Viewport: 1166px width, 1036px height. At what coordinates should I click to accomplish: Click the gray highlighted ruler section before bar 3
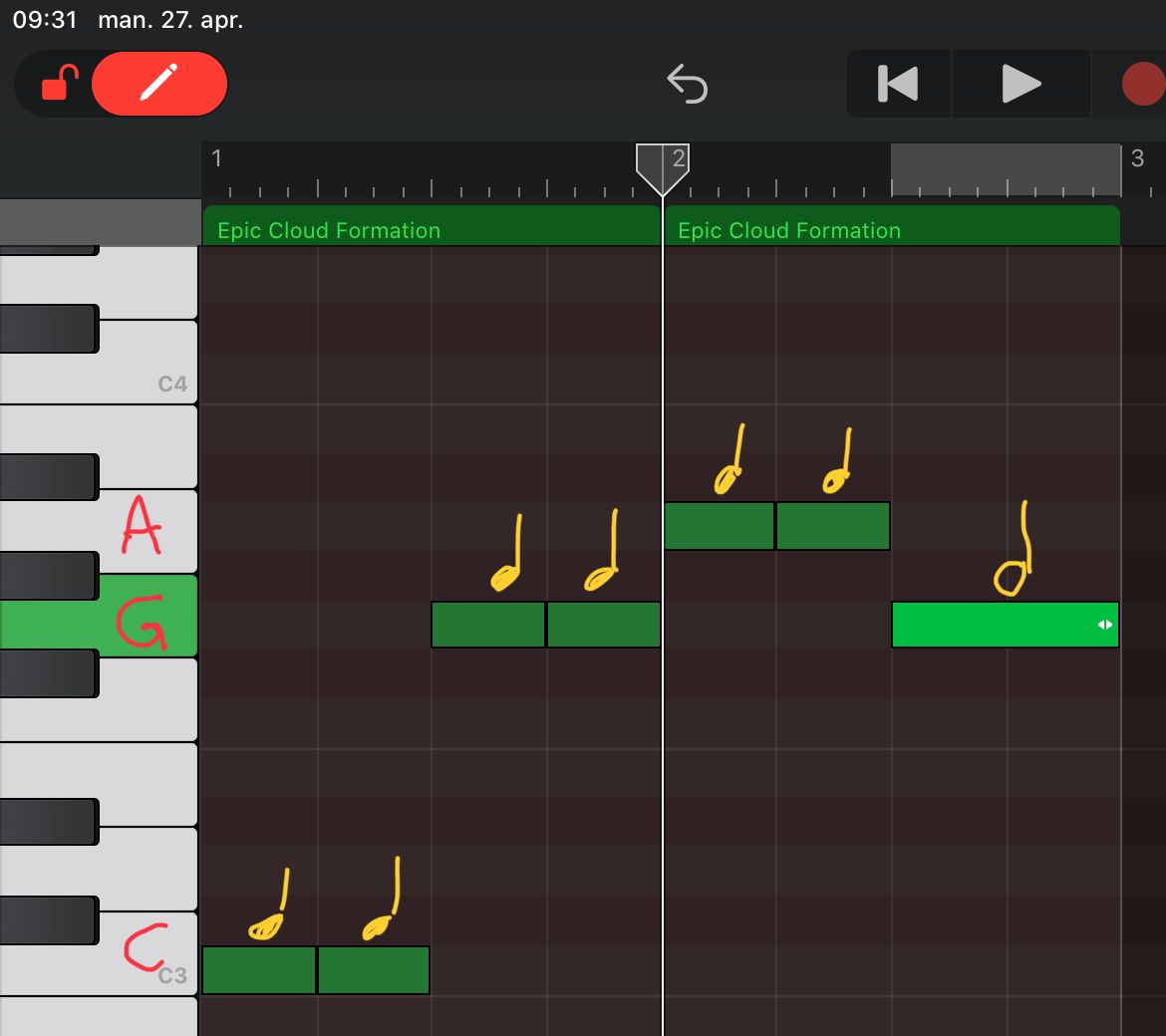[1006, 169]
